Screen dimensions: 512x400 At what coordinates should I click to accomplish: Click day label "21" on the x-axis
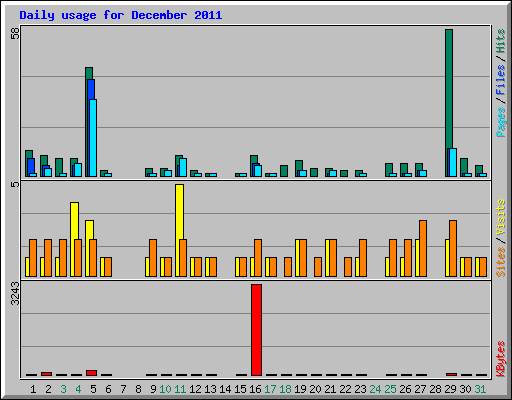coord(330,389)
